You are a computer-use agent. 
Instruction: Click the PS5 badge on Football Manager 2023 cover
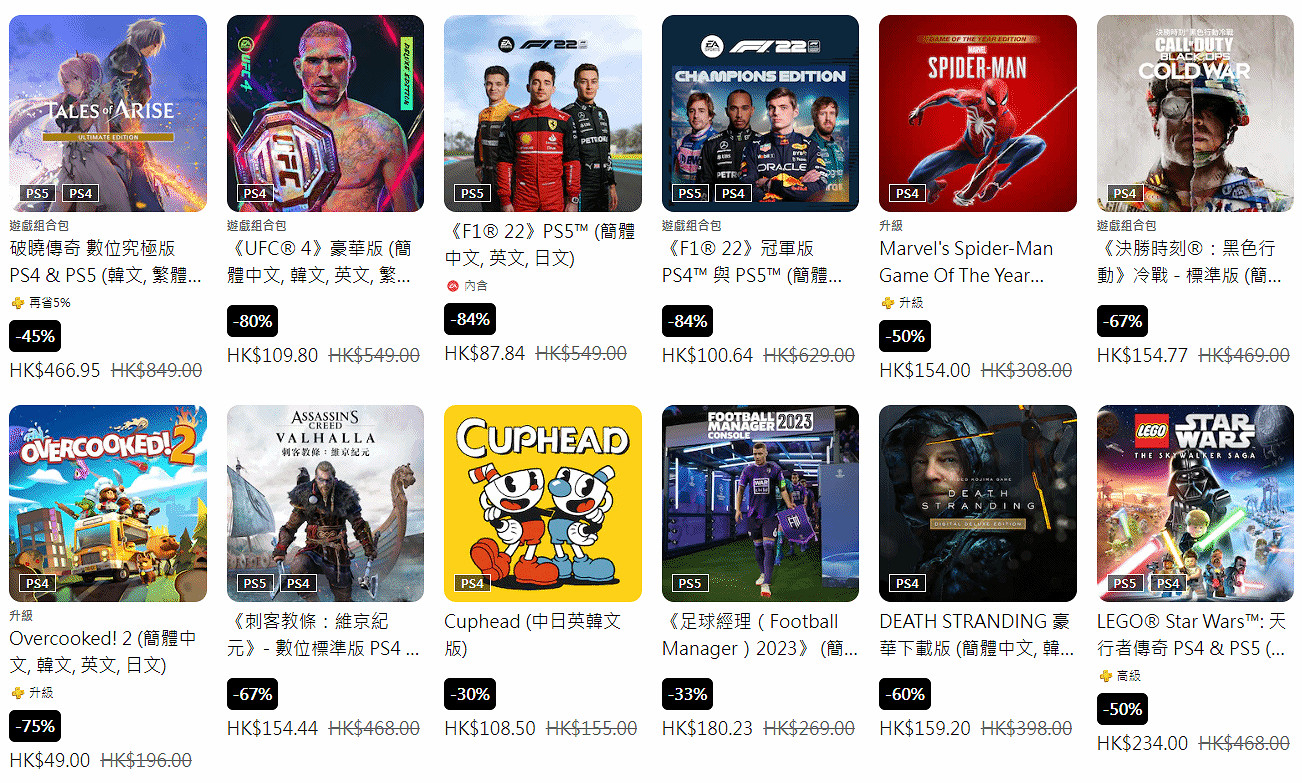click(690, 583)
